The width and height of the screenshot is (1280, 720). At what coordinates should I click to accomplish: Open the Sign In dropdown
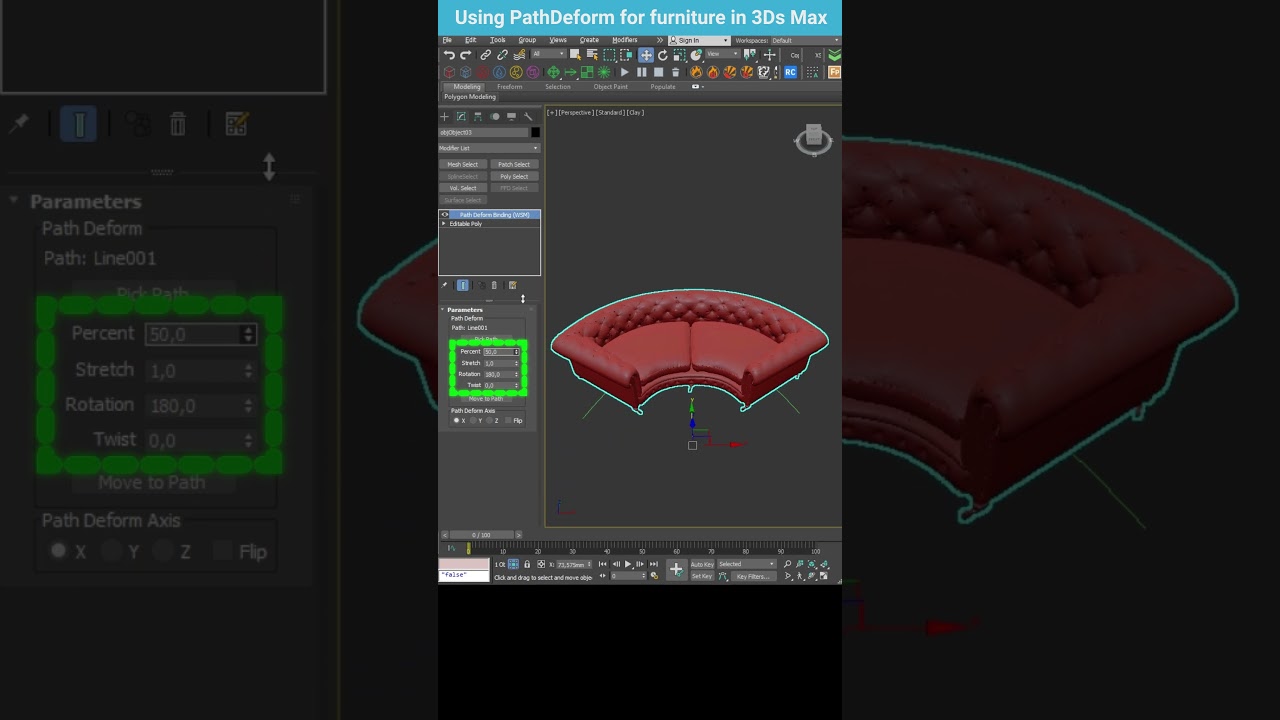(x=699, y=40)
